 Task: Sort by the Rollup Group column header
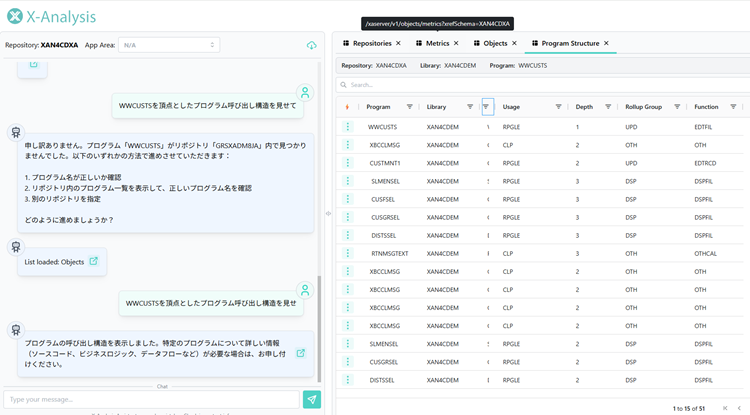[643, 107]
